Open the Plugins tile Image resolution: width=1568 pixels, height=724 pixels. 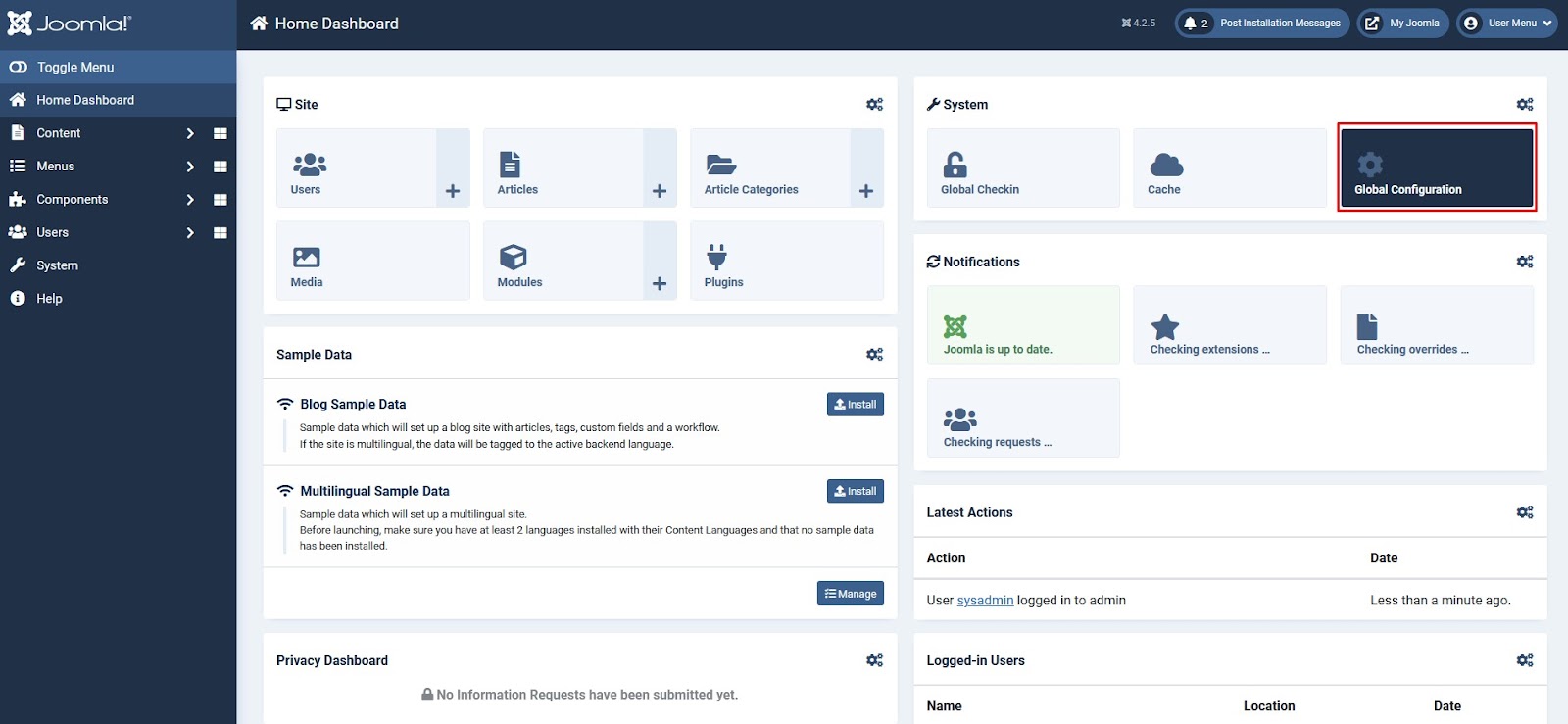(787, 261)
